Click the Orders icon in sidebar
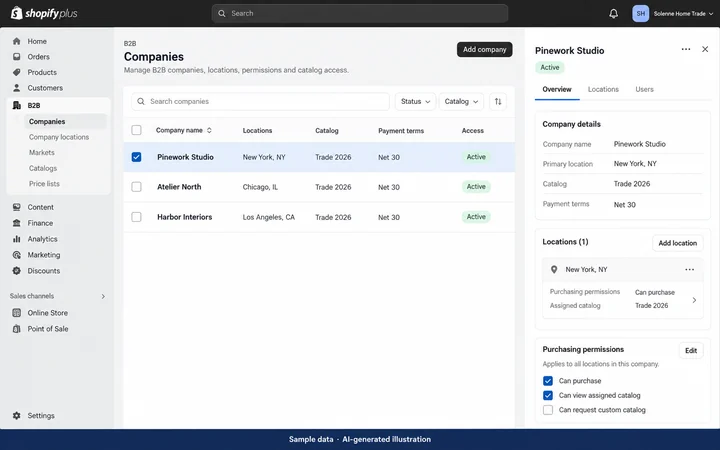 (17, 57)
